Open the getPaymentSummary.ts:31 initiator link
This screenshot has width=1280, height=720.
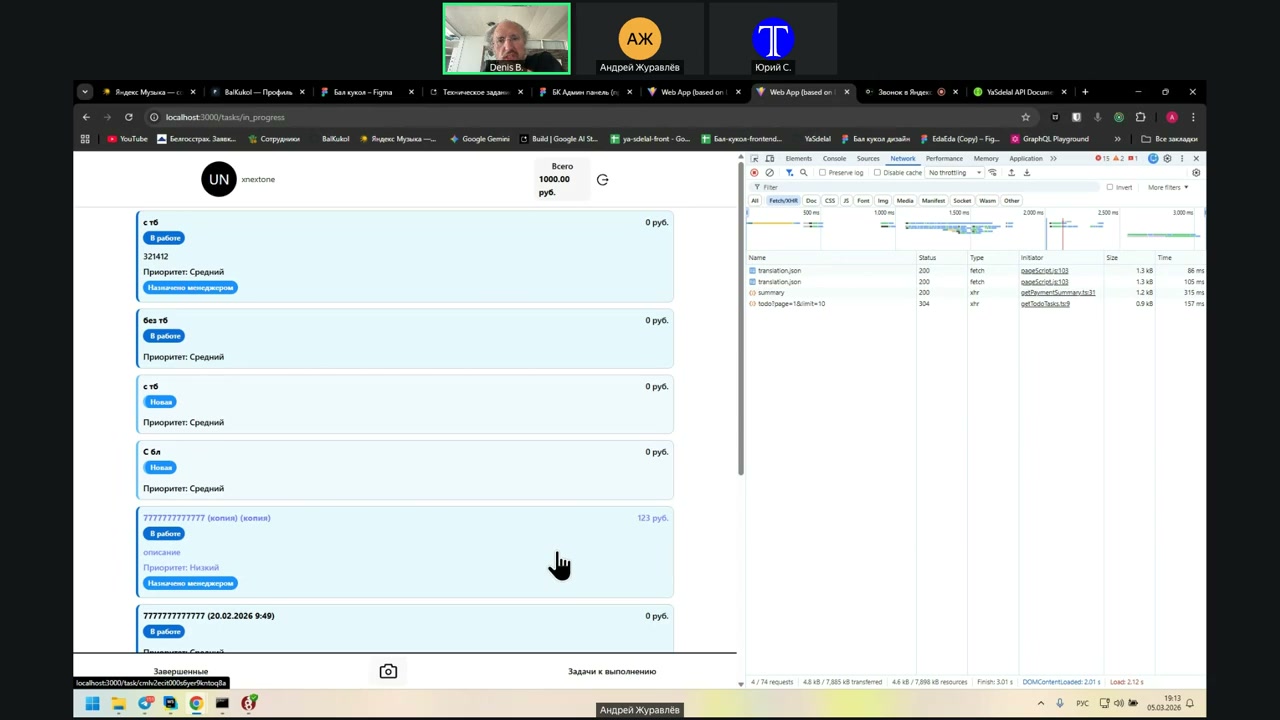point(1057,293)
